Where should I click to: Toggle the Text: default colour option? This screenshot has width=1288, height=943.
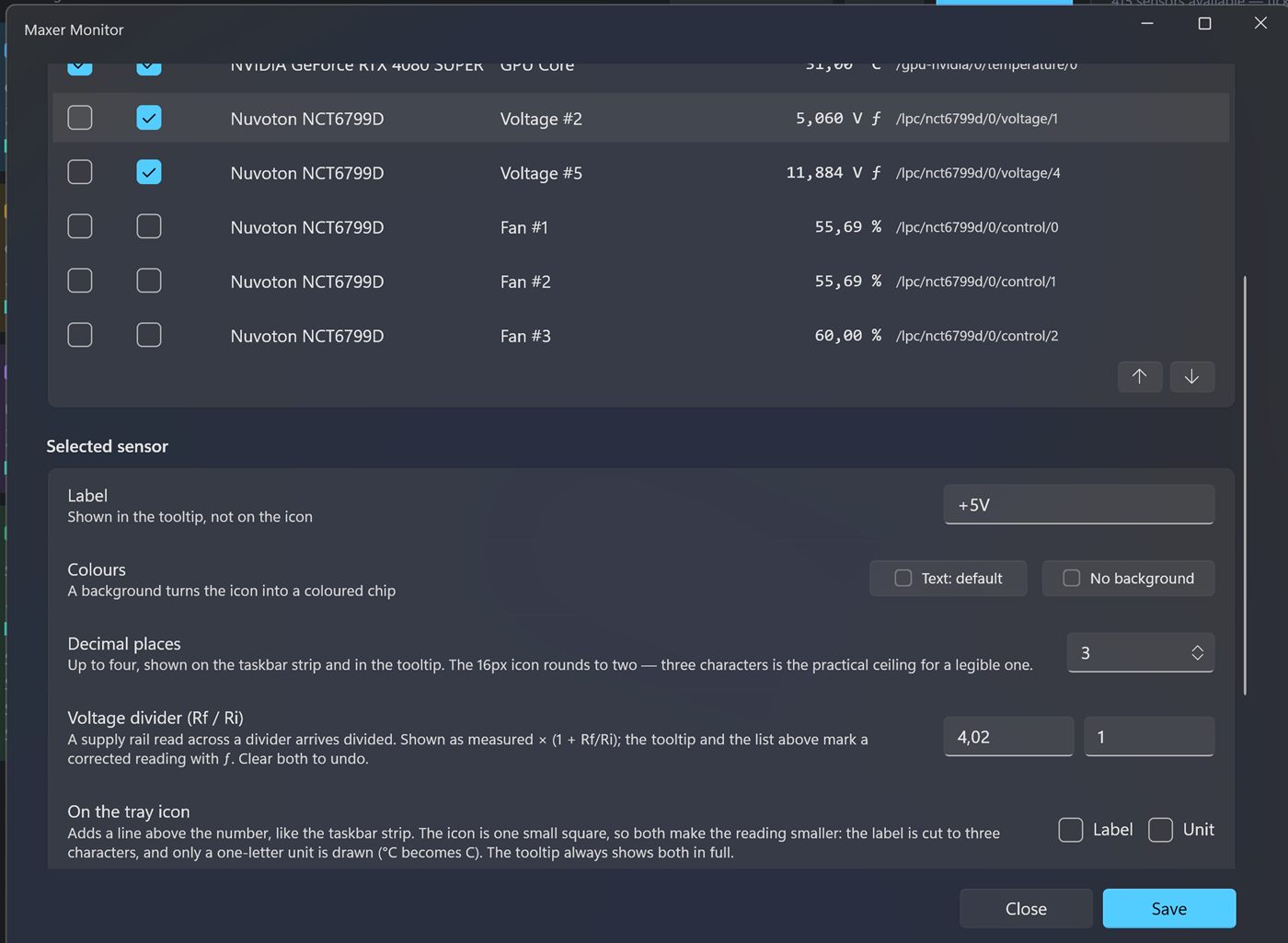click(x=949, y=578)
